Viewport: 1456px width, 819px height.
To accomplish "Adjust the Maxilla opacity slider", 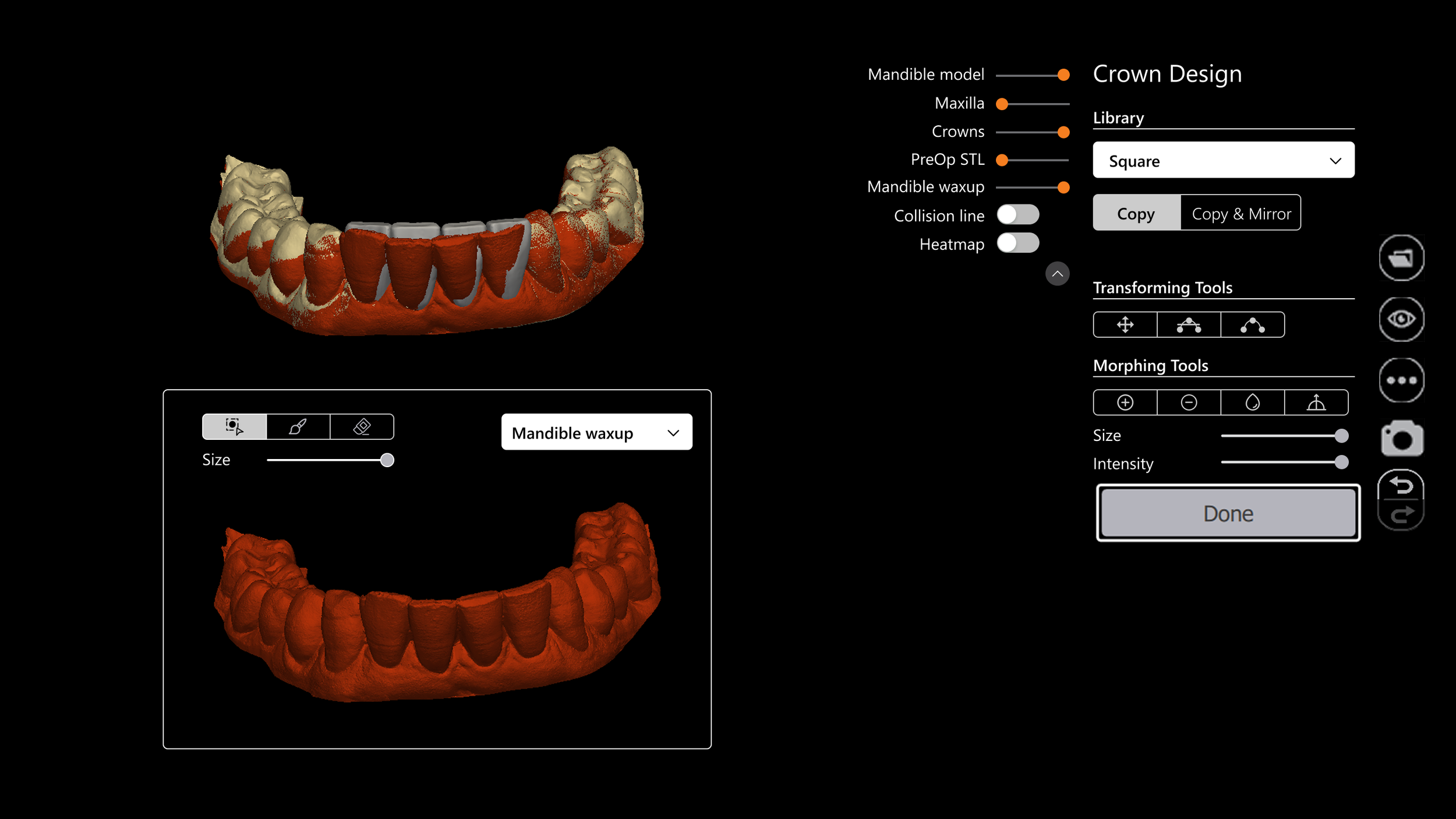I will [1002, 104].
